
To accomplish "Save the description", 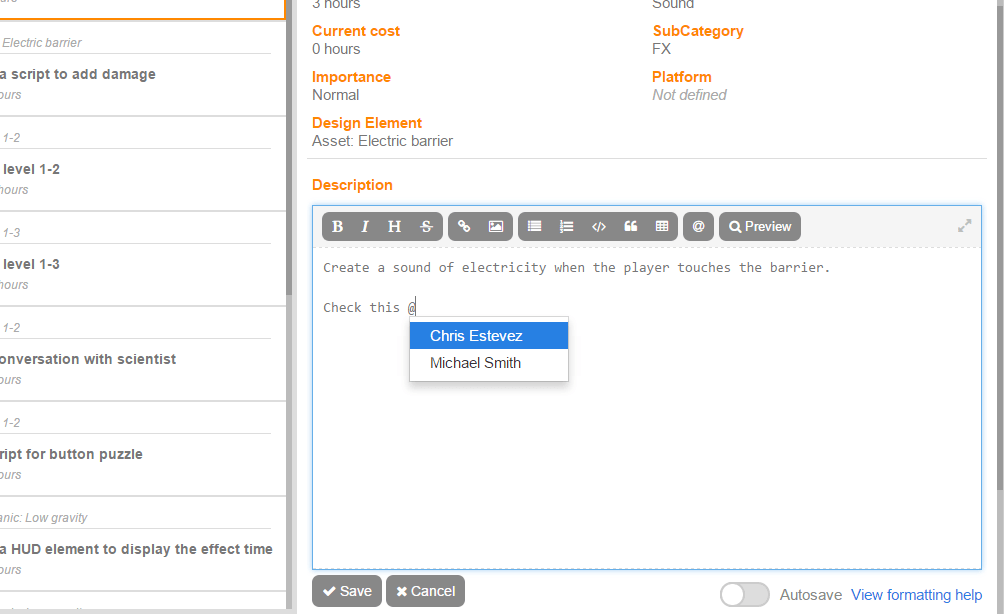I will tap(346, 591).
